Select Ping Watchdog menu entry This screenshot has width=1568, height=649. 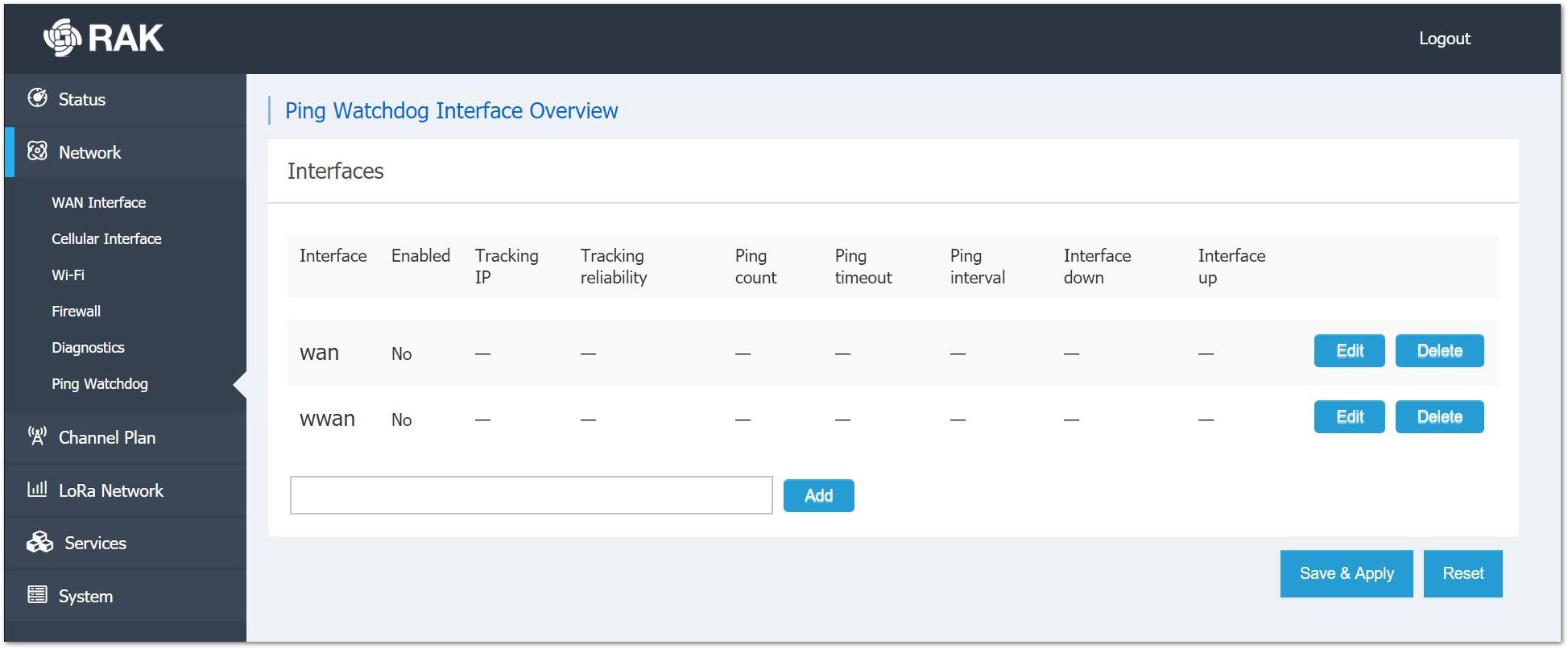(100, 383)
